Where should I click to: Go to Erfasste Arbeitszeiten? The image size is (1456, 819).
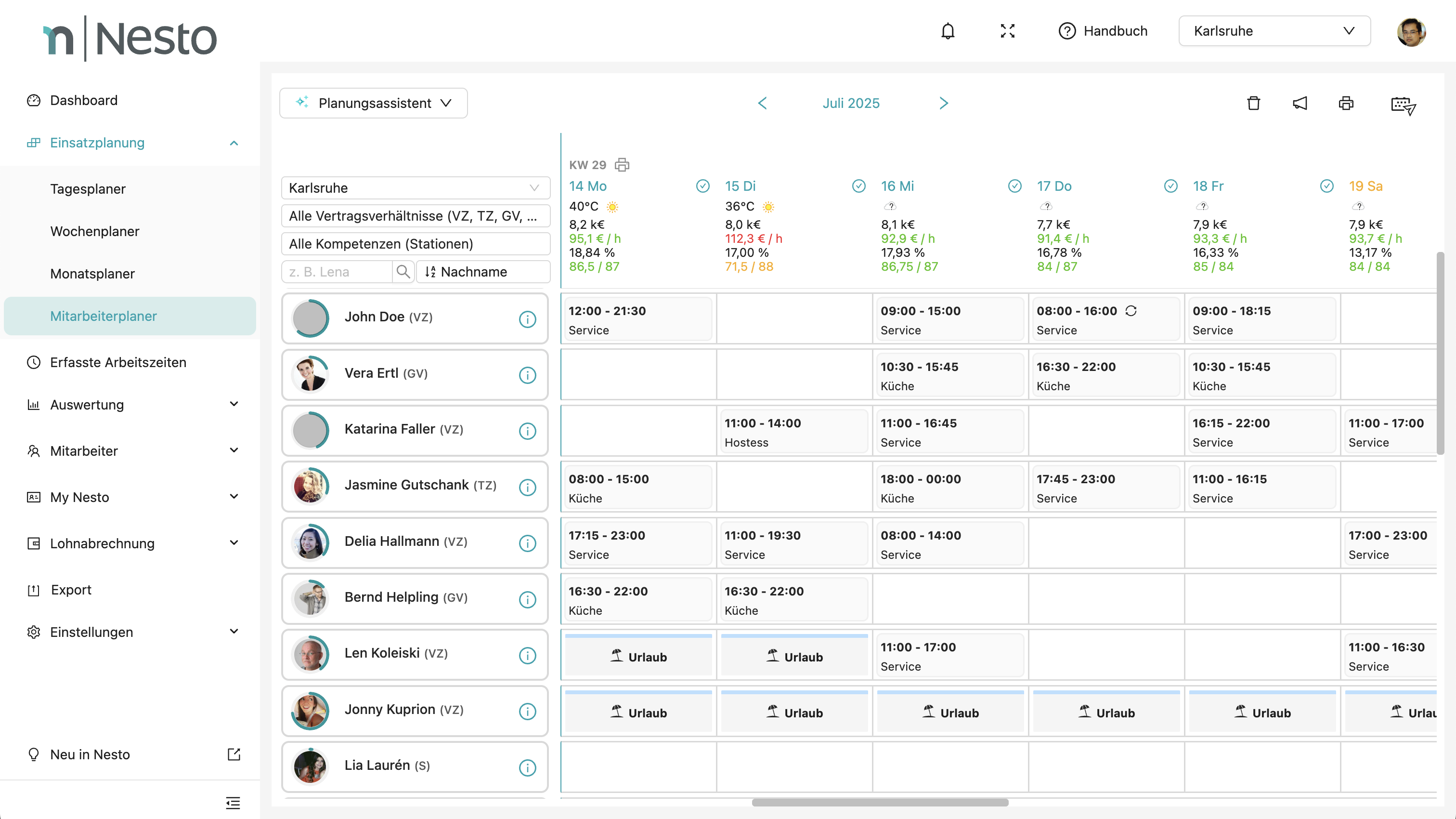click(117, 362)
